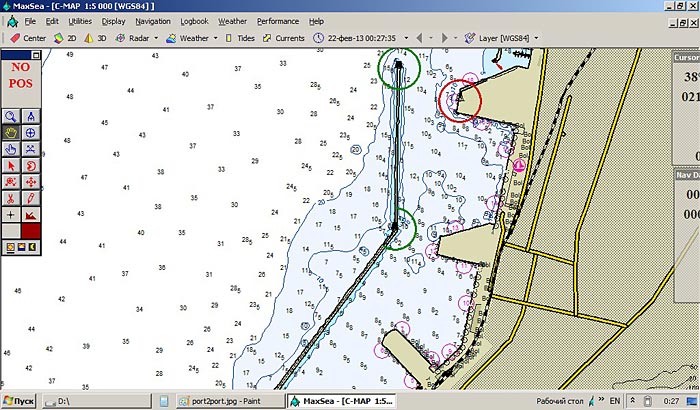Select the yellow hand pan tool
Screen dimensions: 700x410
11,133
